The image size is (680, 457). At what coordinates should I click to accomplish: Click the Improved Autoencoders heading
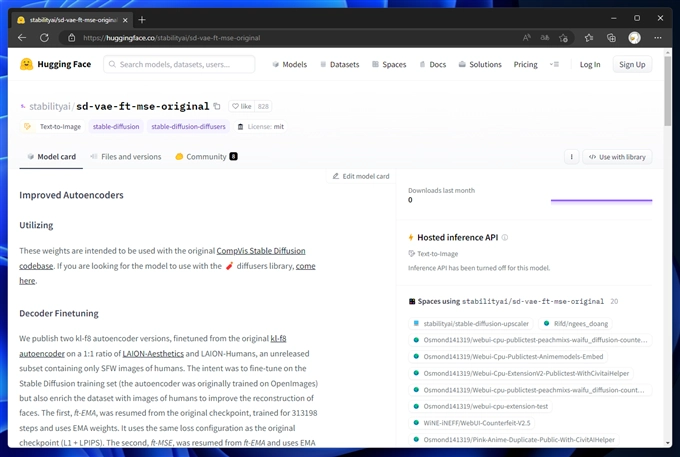click(x=71, y=195)
